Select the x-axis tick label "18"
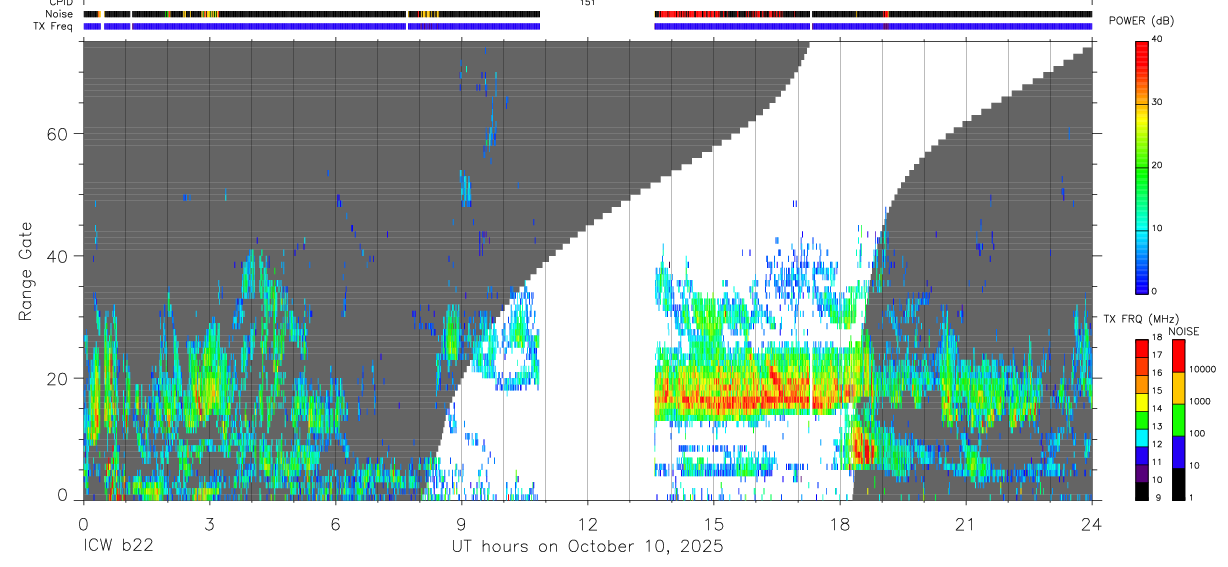The image size is (1228, 567). pos(839,525)
